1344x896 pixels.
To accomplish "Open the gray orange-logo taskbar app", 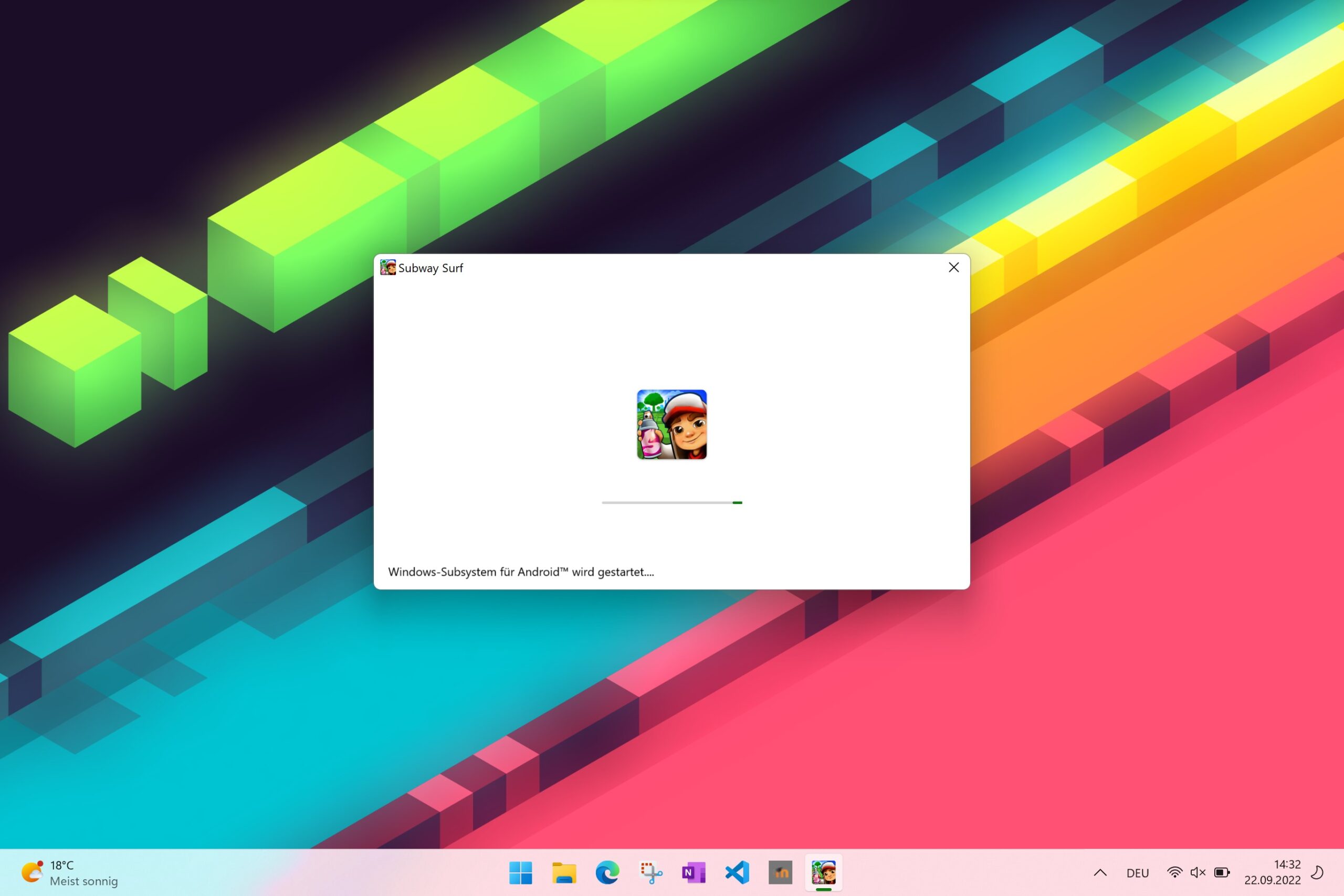I will [x=780, y=872].
